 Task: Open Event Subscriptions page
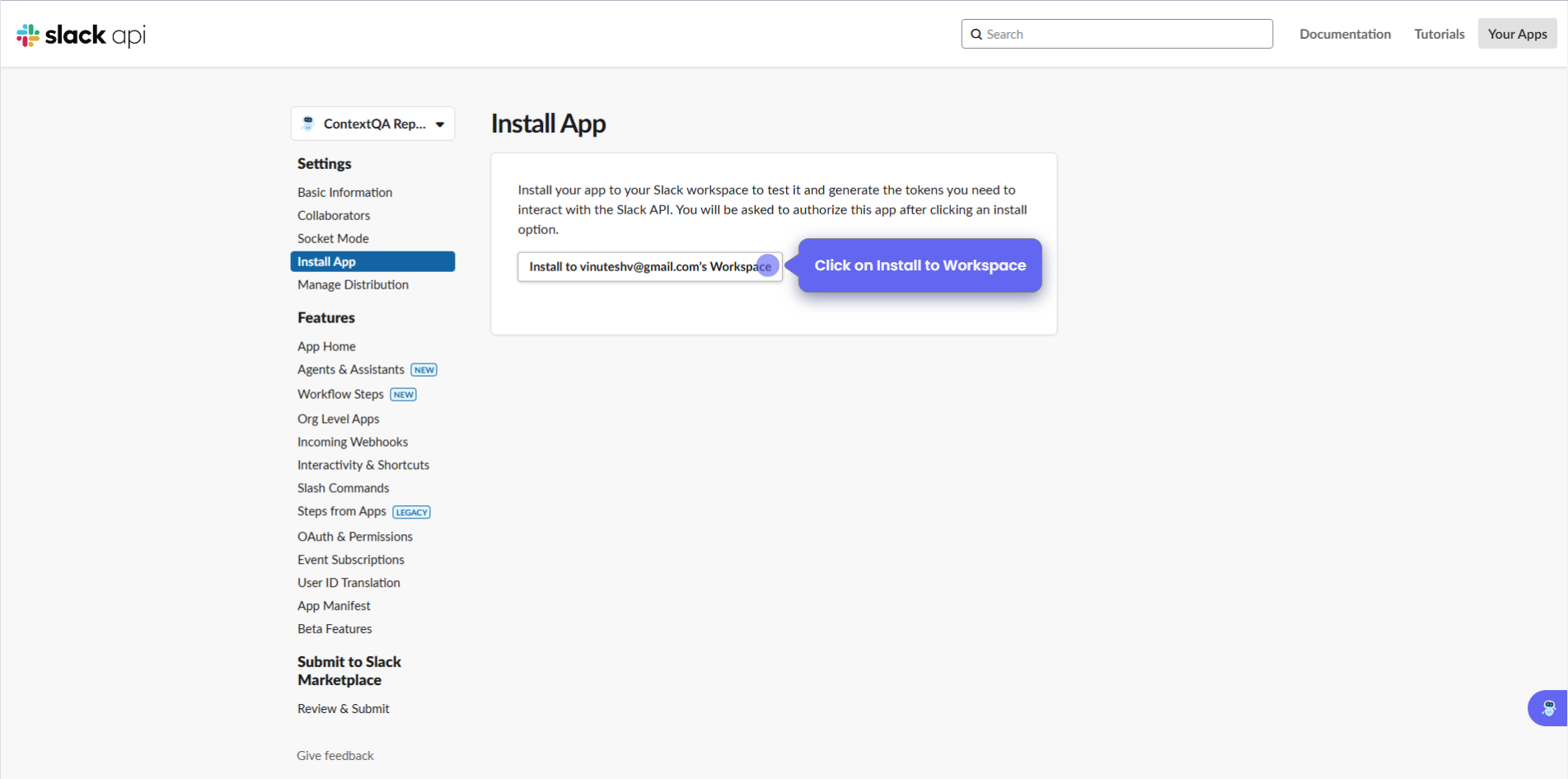point(350,560)
